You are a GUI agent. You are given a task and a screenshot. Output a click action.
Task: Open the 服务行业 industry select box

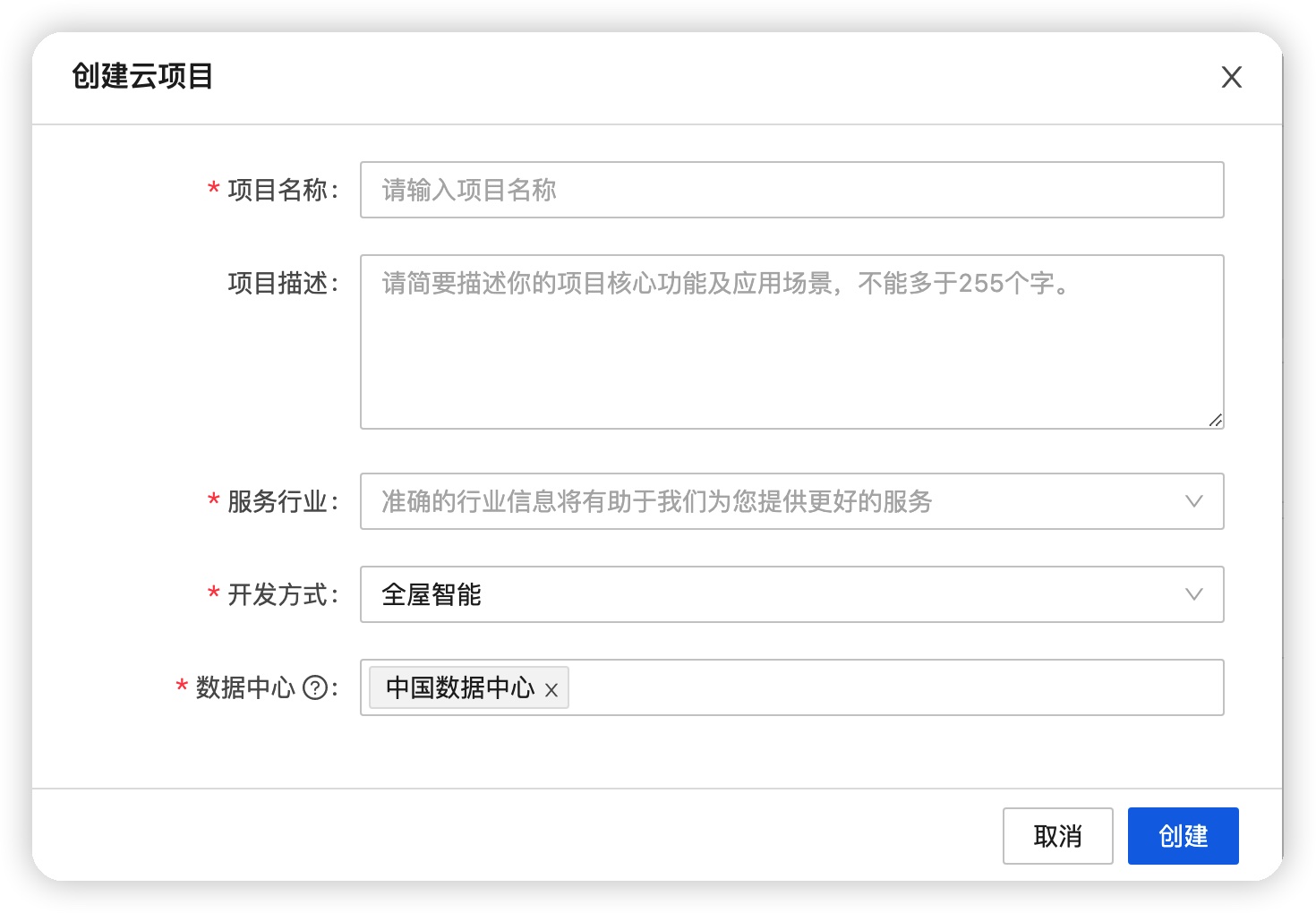pyautogui.click(x=770, y=501)
